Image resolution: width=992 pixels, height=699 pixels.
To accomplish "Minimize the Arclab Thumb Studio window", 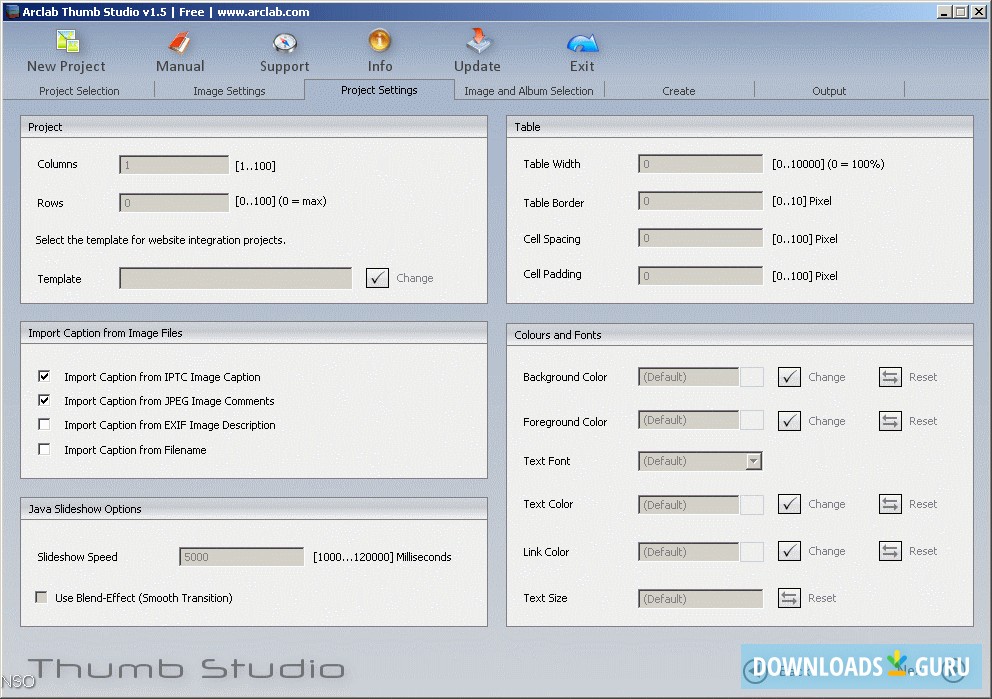I will click(x=945, y=11).
